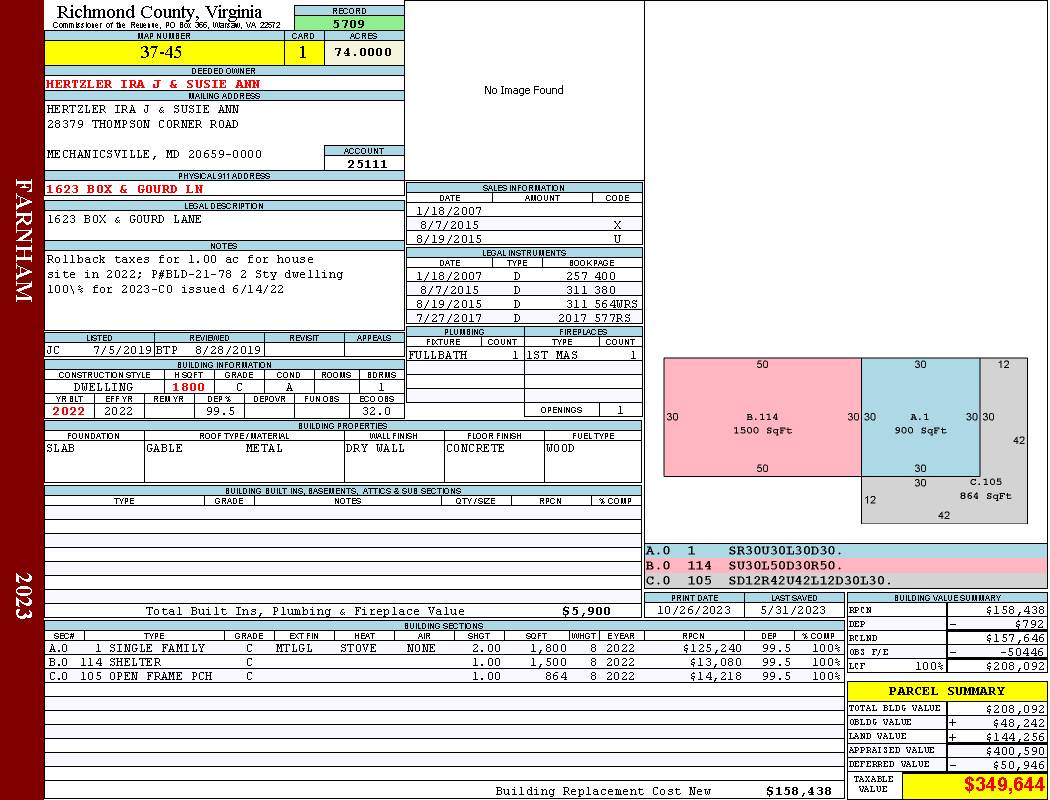Screen dimensions: 1050x800
Task: Click the pink B.114 1500 SqFt sketch area
Action: click(x=762, y=417)
